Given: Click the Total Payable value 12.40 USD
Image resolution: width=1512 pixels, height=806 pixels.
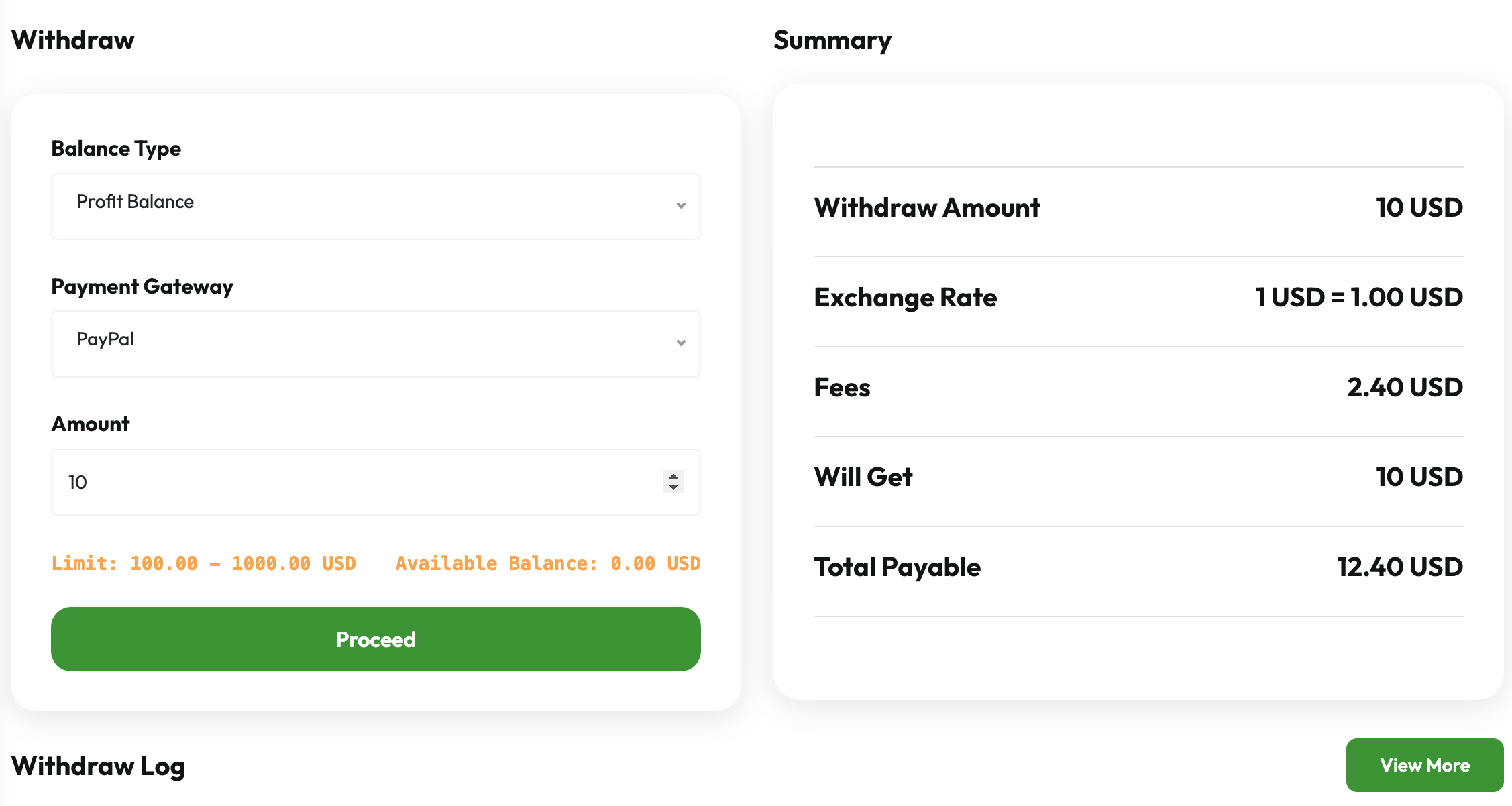Looking at the screenshot, I should pyautogui.click(x=1399, y=567).
